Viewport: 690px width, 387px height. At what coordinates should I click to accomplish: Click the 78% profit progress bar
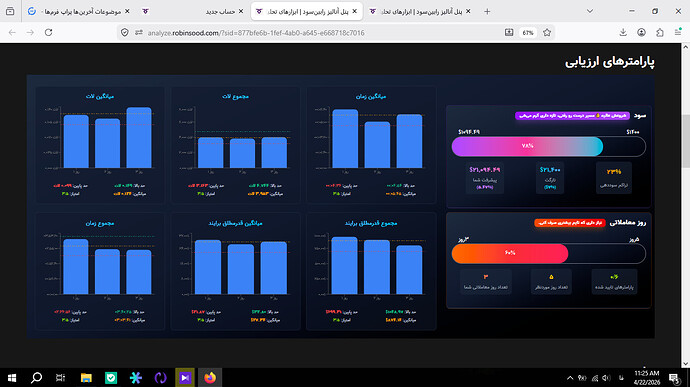coord(548,147)
